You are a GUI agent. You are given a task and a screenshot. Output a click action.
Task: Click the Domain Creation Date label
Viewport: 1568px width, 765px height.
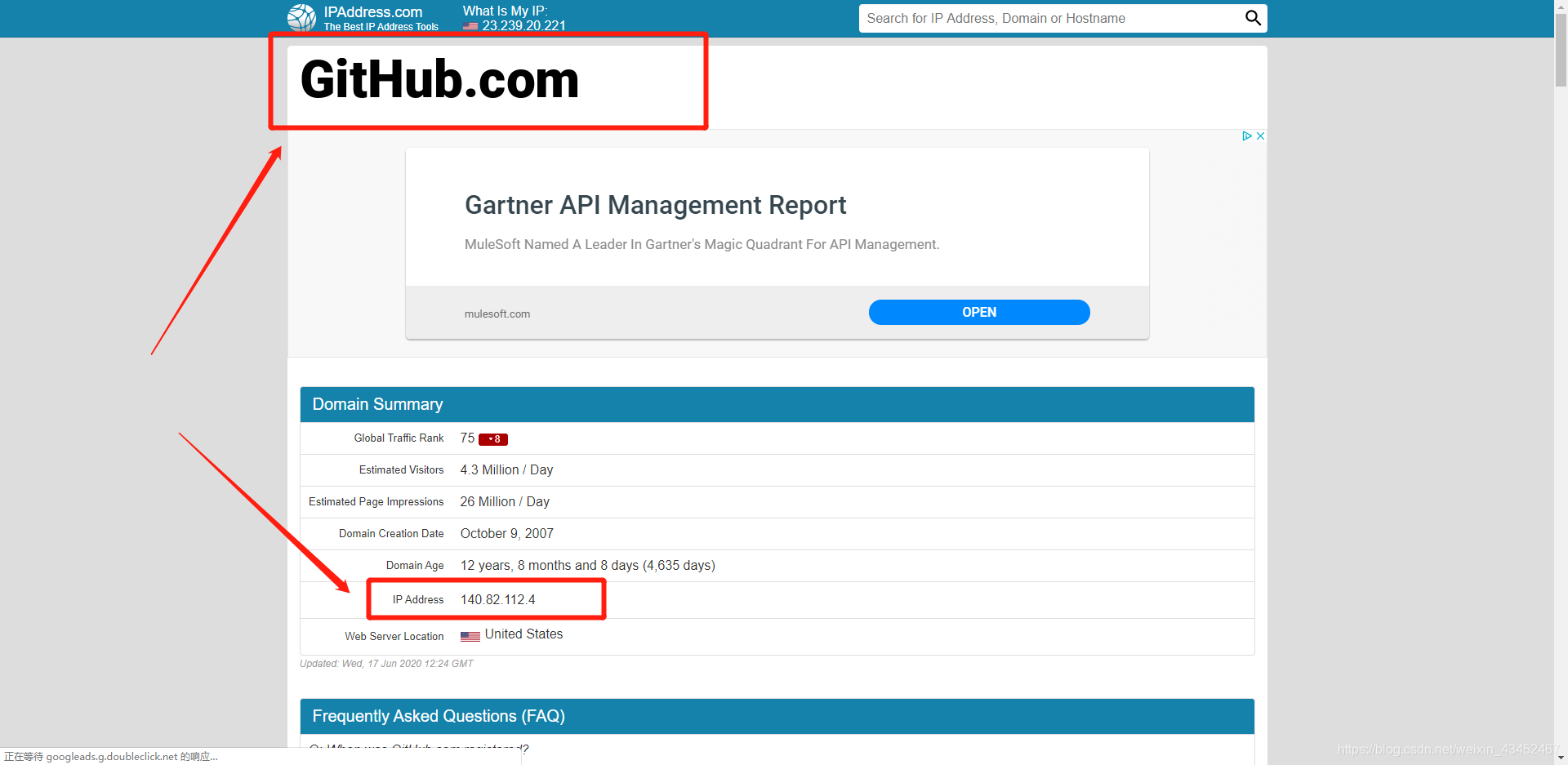click(391, 533)
